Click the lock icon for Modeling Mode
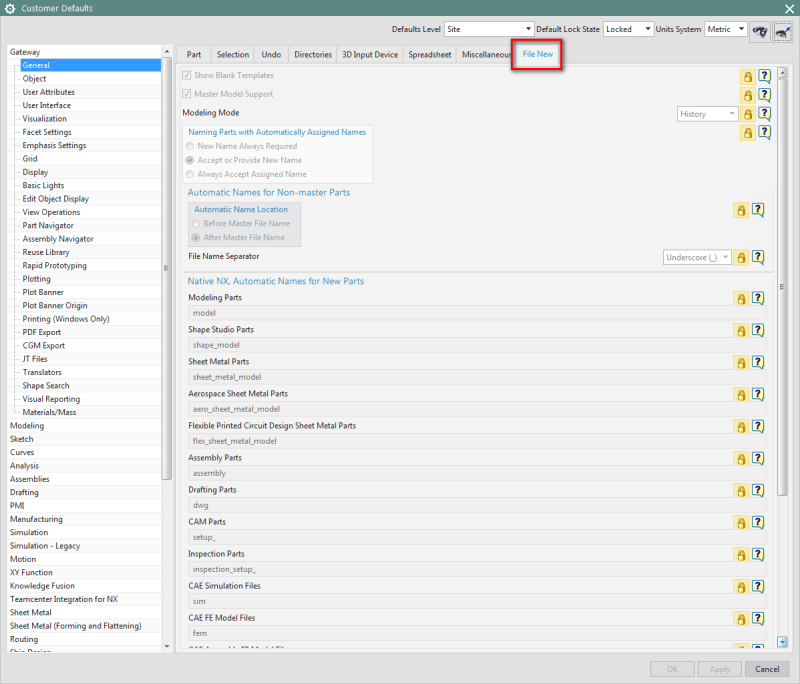Screen dimensions: 800x684 point(747,114)
